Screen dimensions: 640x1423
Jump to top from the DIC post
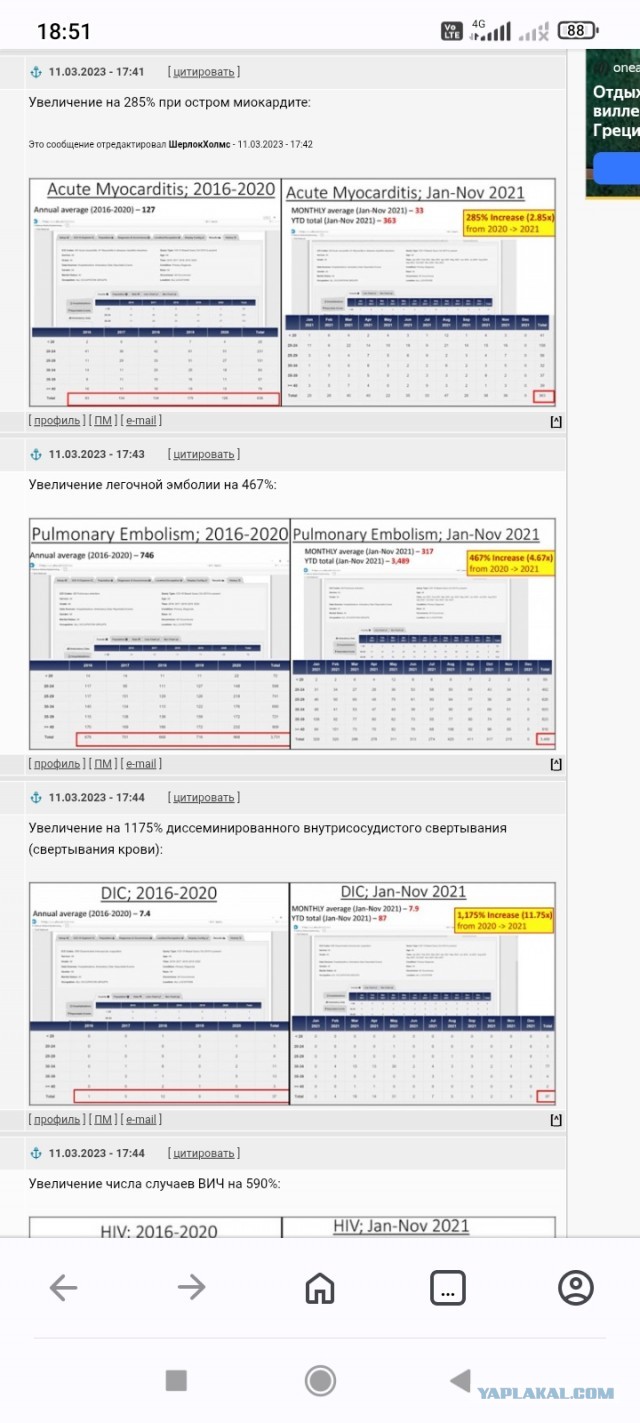click(x=556, y=1119)
